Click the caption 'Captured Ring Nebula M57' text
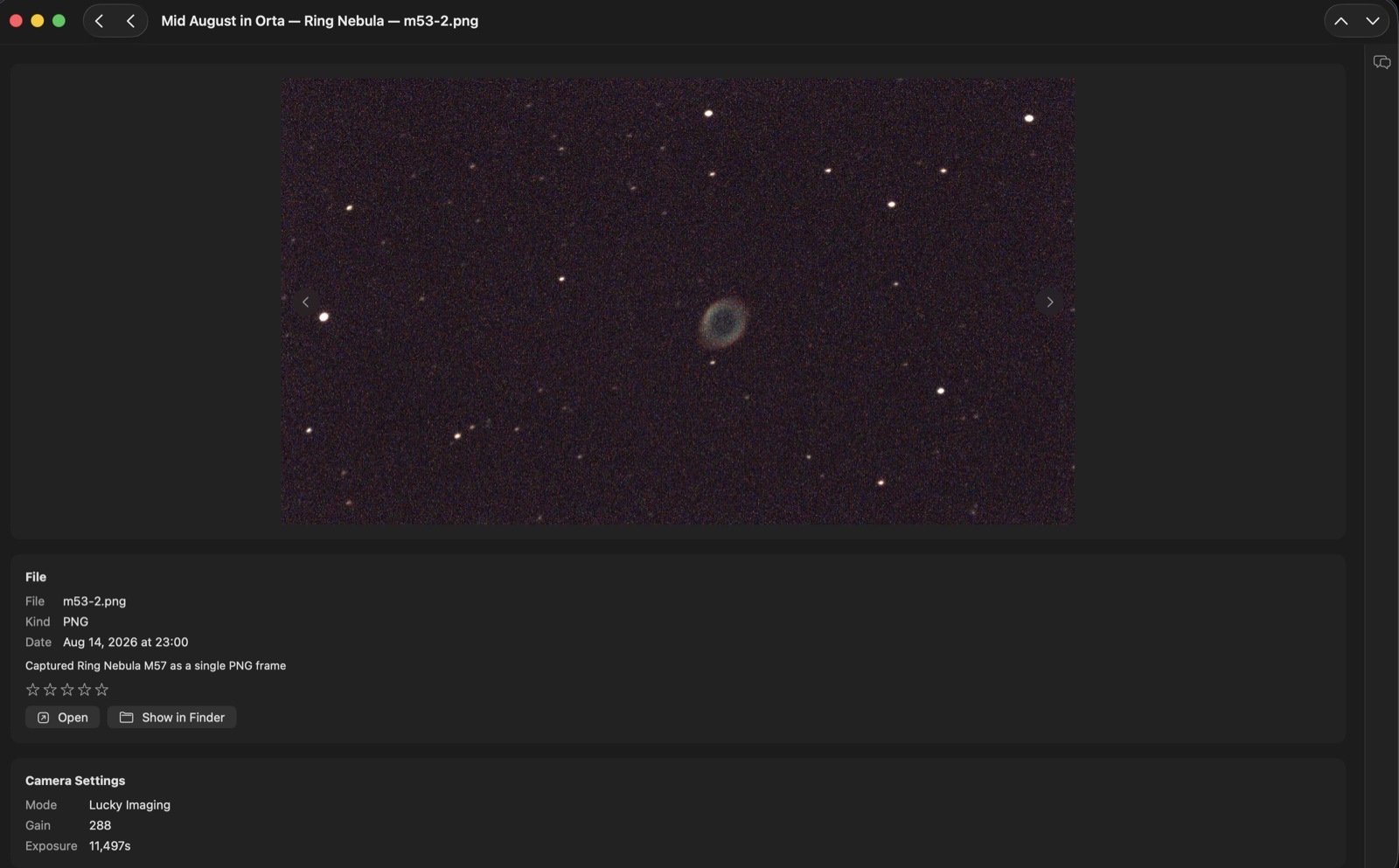Screen dimensions: 1399x868 coord(156,666)
